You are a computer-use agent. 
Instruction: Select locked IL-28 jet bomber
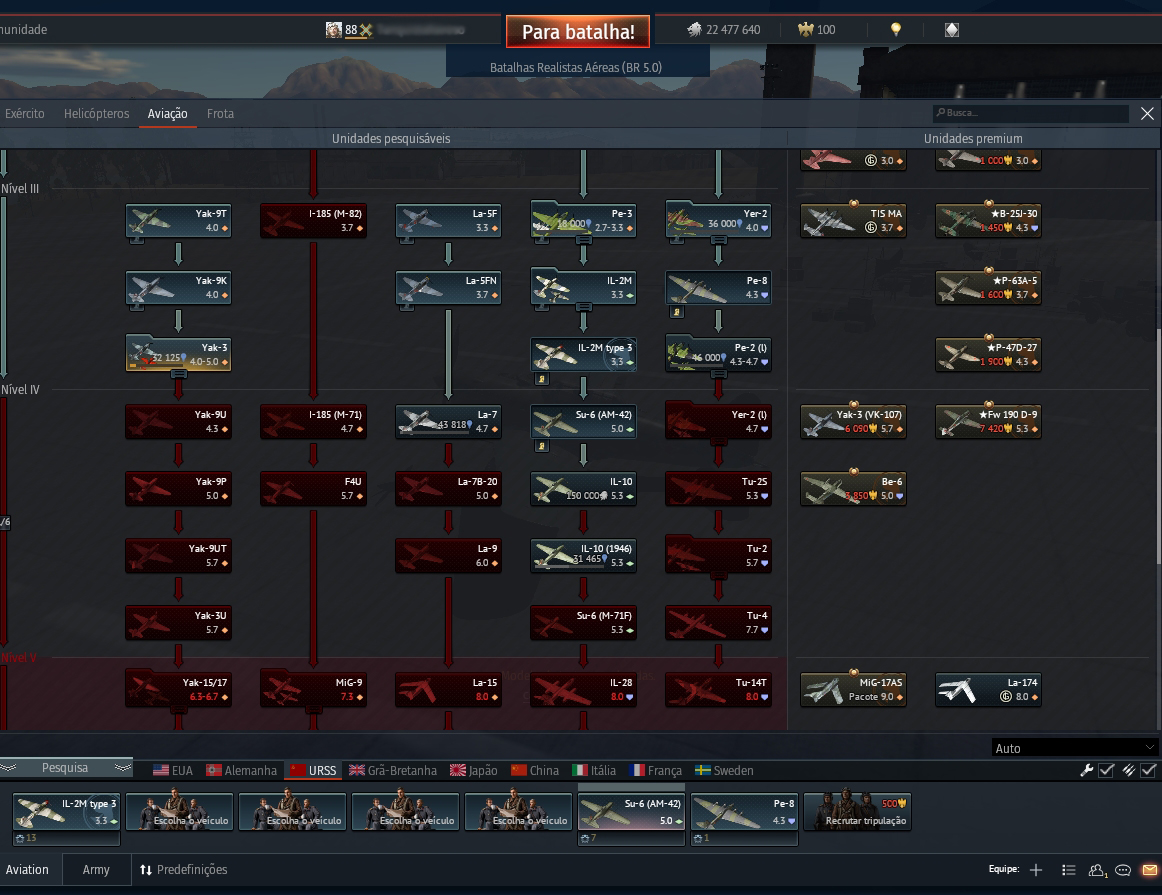[x=583, y=690]
